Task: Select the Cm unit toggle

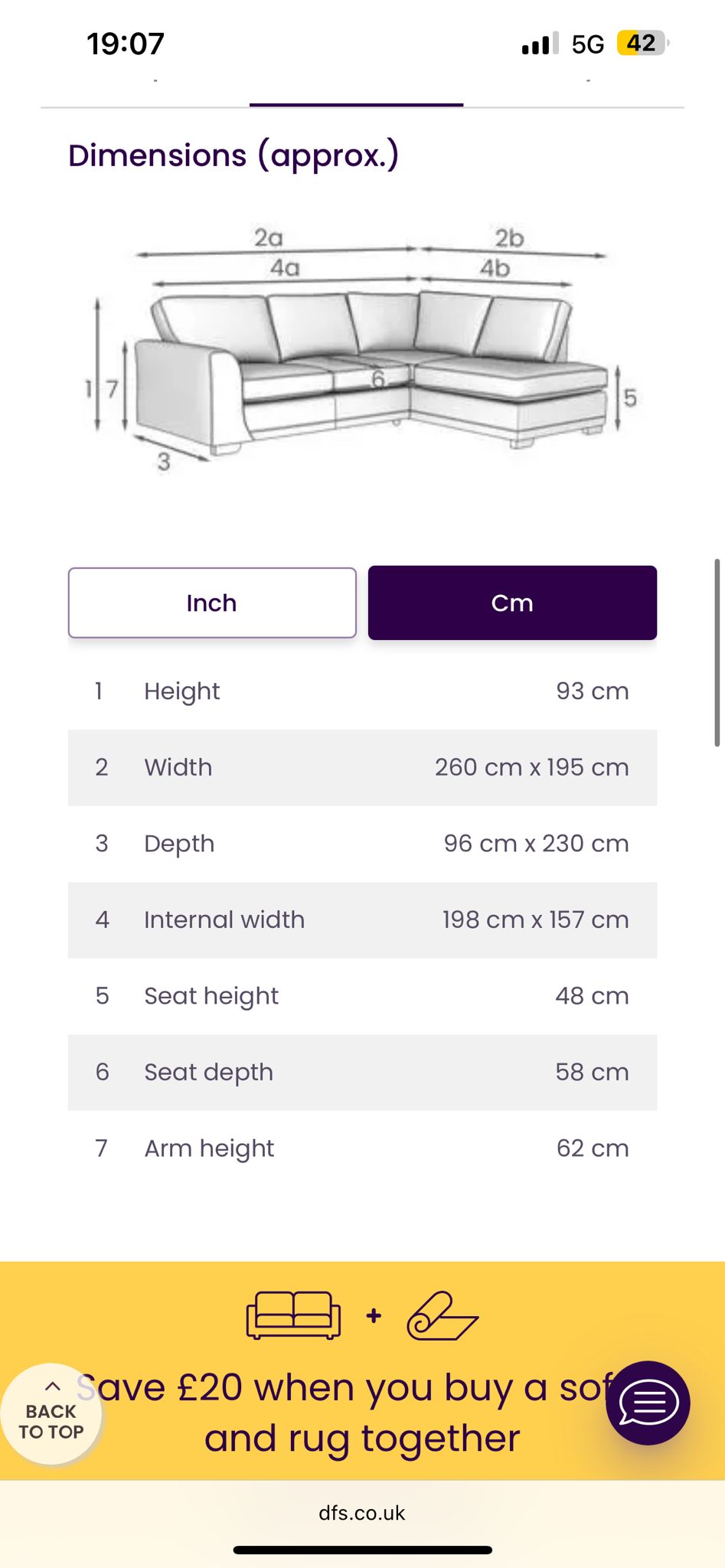Action: pos(512,603)
